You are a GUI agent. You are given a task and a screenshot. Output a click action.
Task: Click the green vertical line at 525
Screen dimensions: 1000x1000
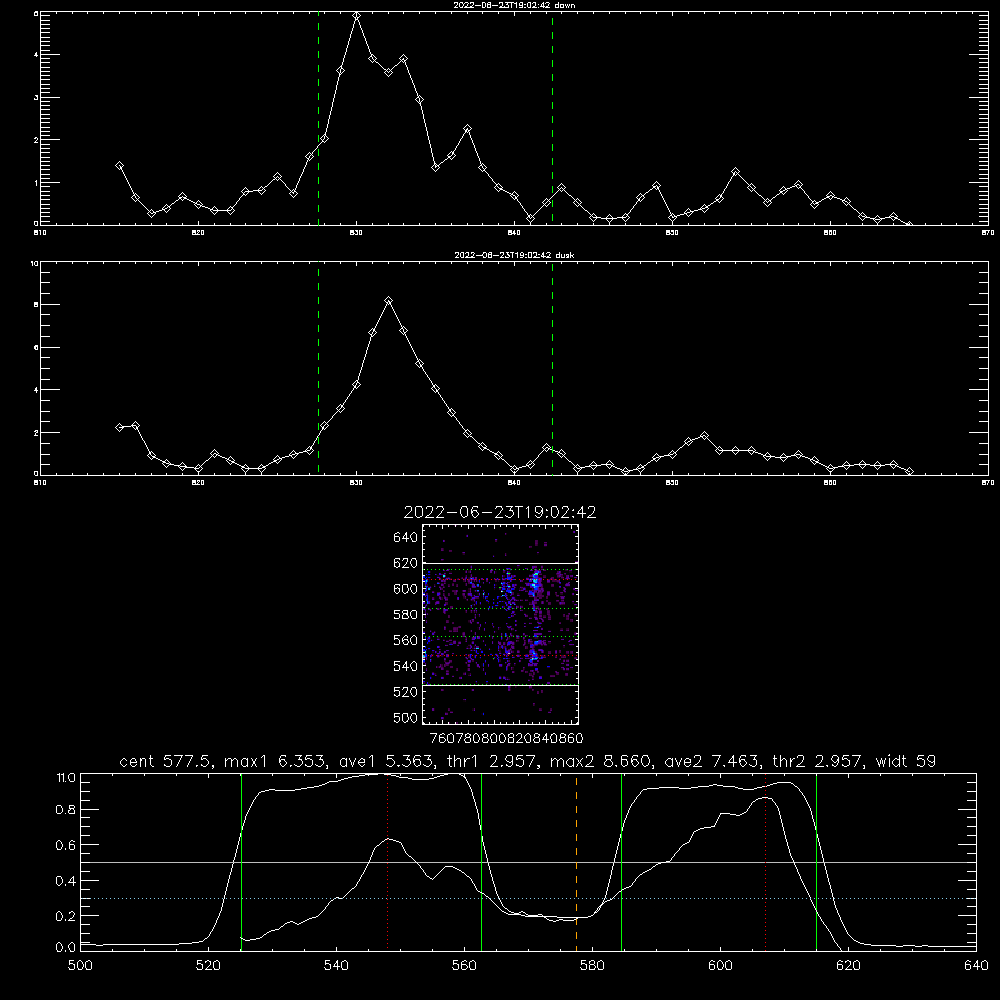pyautogui.click(x=241, y=862)
